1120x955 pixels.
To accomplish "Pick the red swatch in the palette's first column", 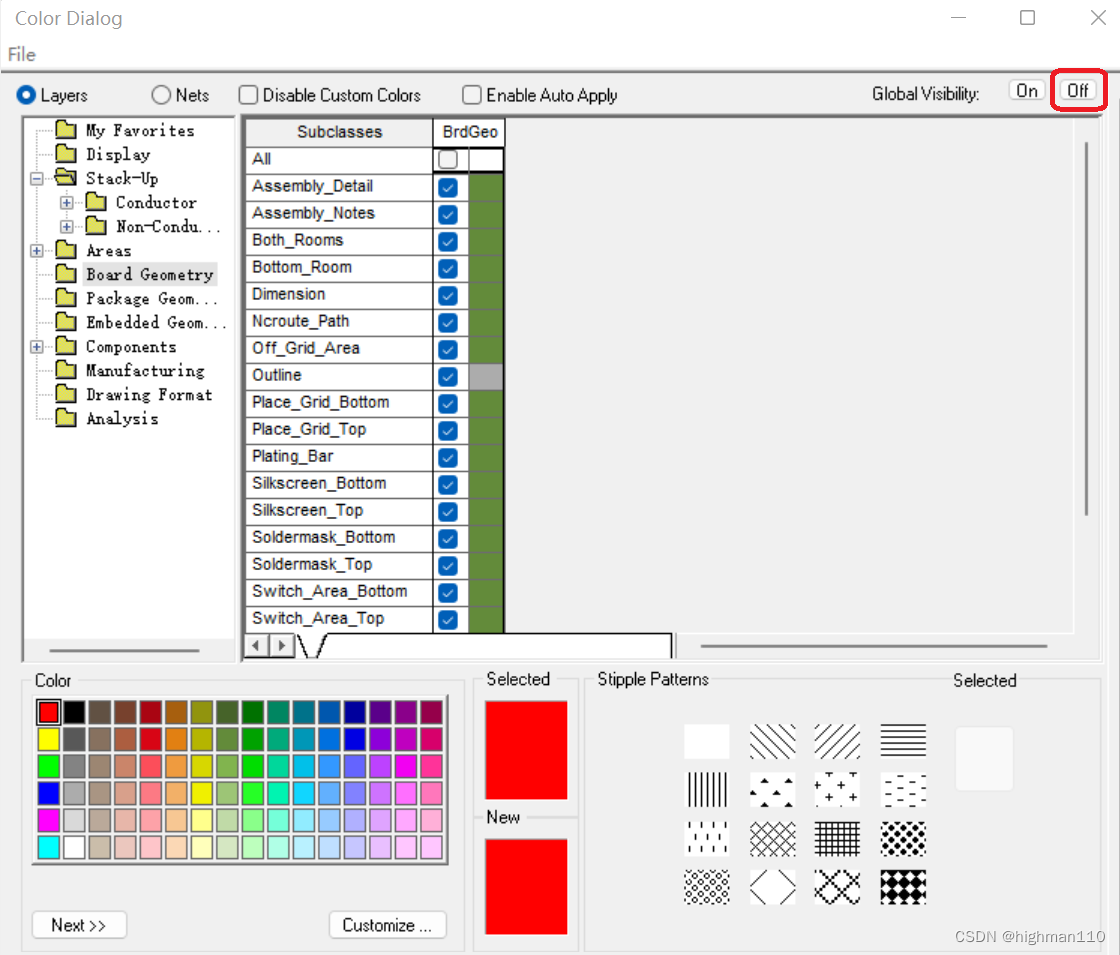I will (49, 712).
